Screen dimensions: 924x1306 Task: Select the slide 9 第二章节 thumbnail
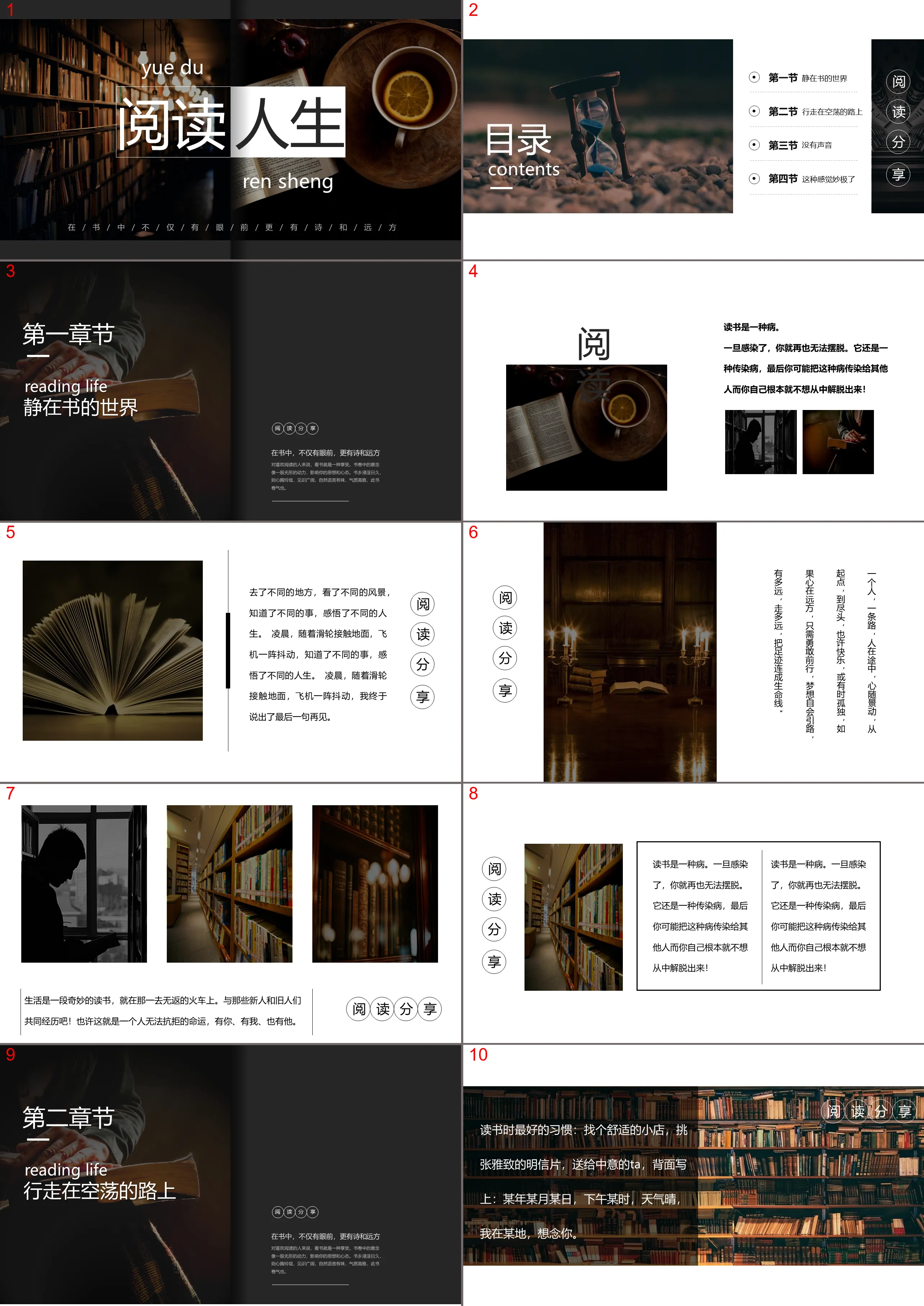(231, 1174)
